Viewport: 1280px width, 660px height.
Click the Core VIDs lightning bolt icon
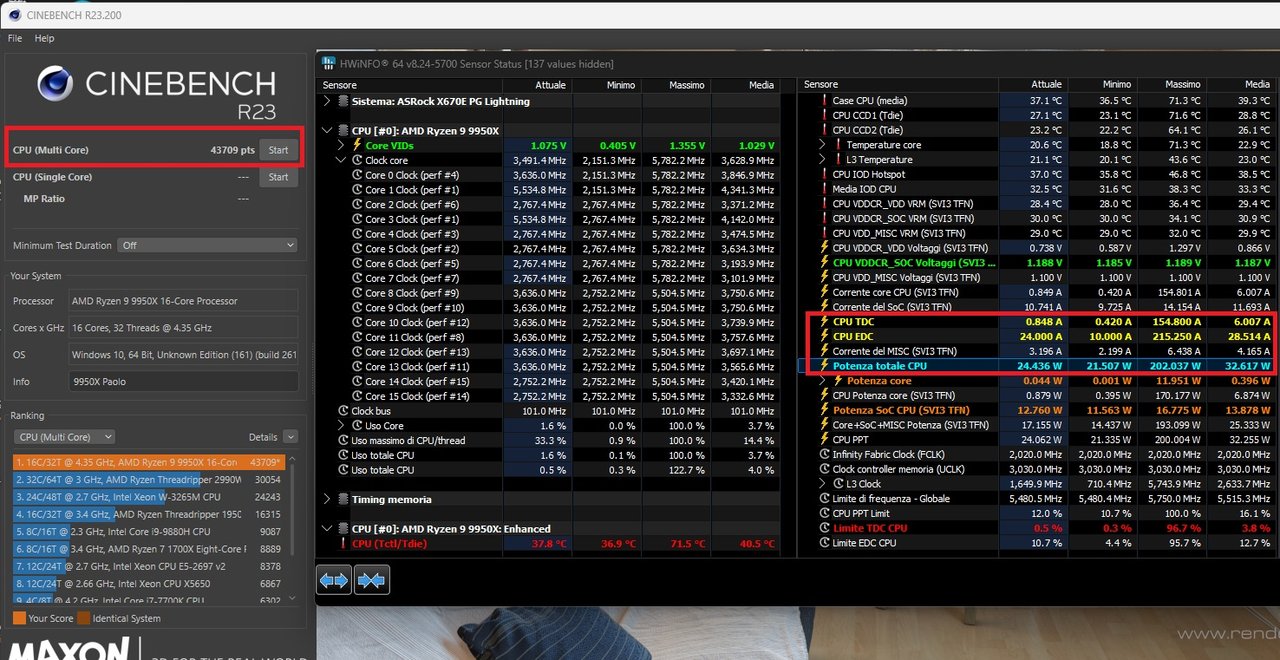pyautogui.click(x=357, y=145)
